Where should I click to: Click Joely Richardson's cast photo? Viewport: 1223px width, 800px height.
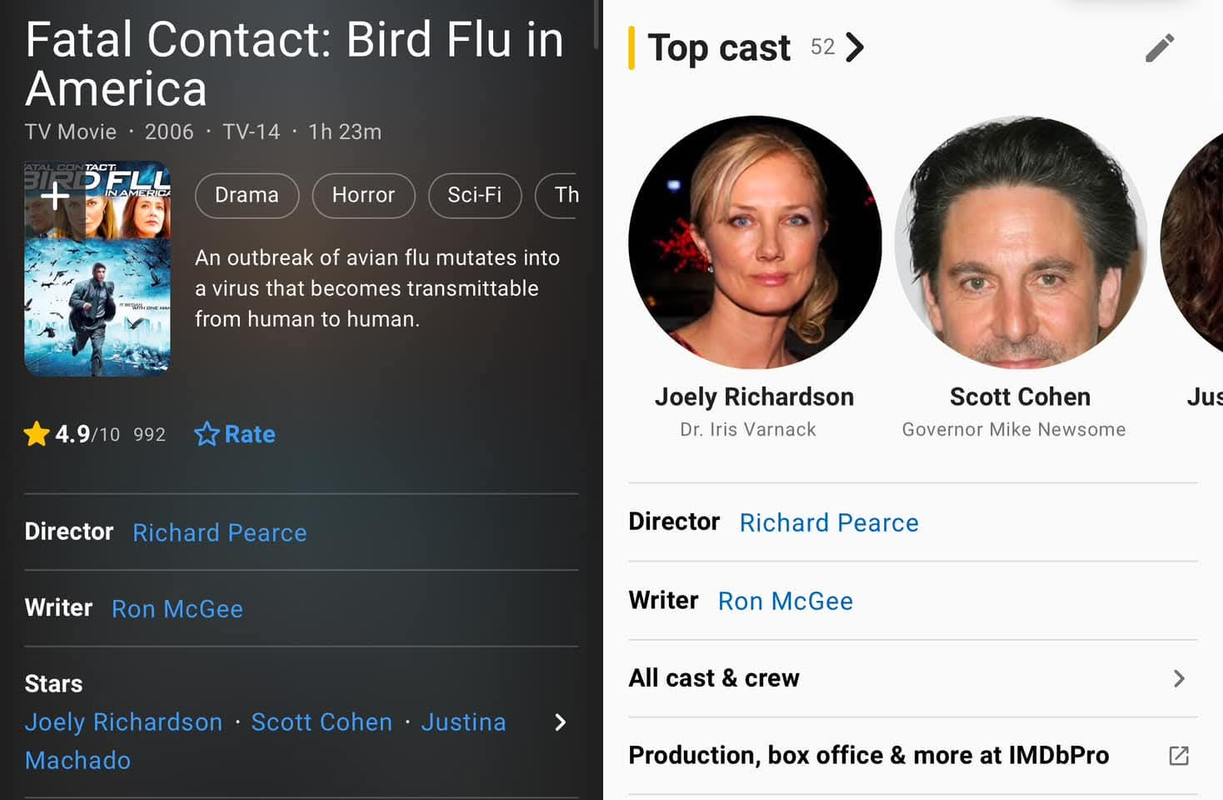[754, 243]
